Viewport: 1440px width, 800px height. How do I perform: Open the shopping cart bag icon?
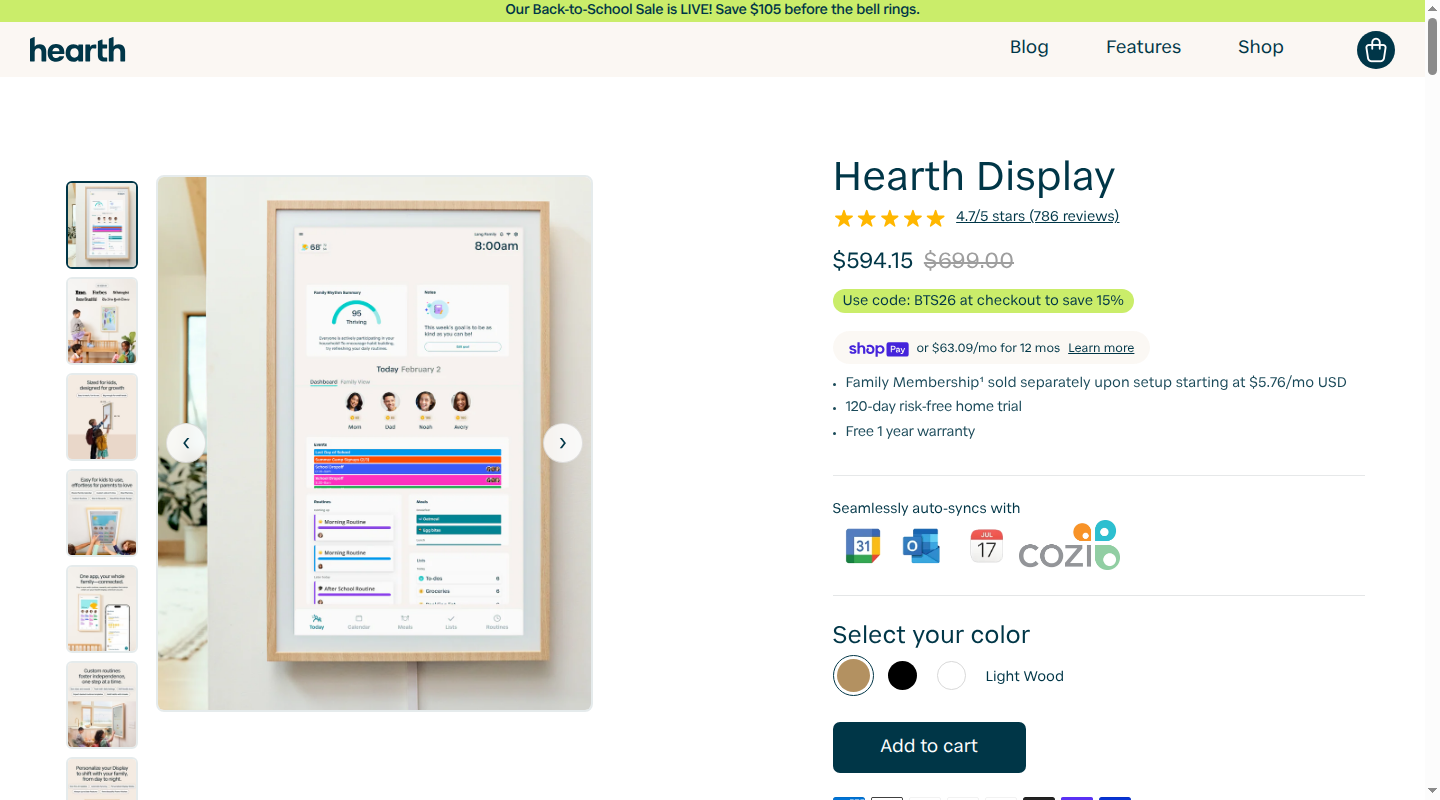tap(1375, 50)
